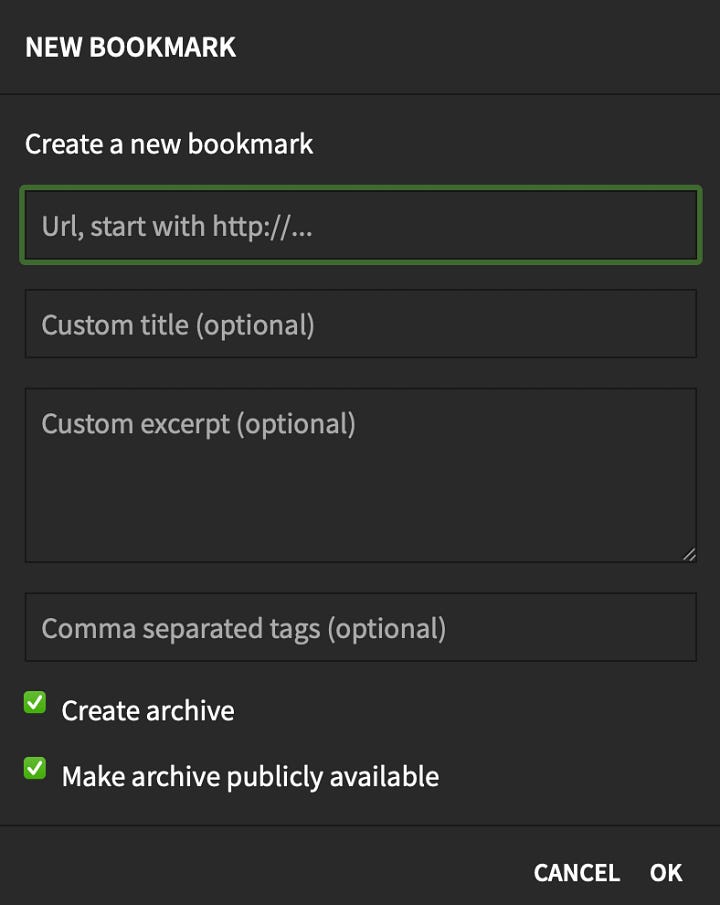Focus the Custom title field
This screenshot has height=905, width=720.
(x=361, y=324)
